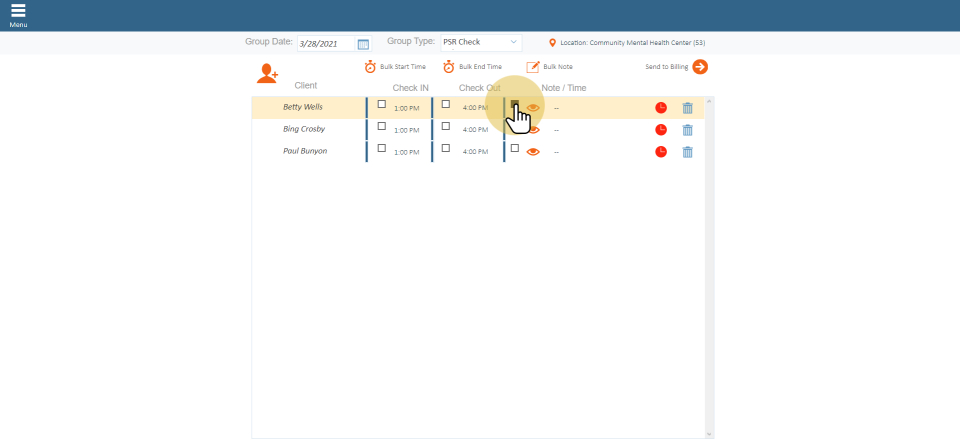Open the hamburger Menu
Image resolution: width=960 pixels, height=442 pixels.
18,14
